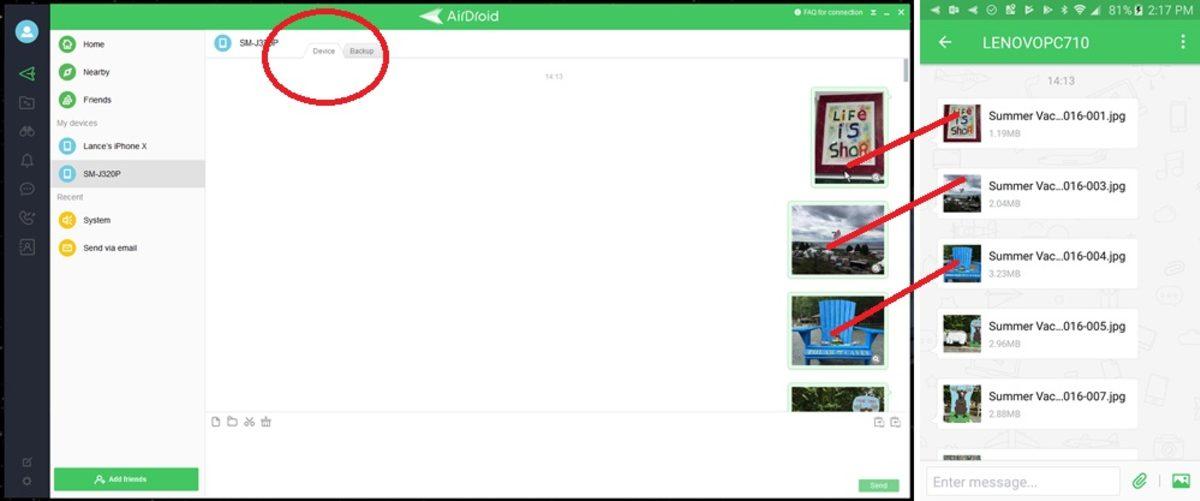The height and width of the screenshot is (501, 1200).
Task: Tap the 016-001.jpg thumbnail on phone
Action: 962,123
